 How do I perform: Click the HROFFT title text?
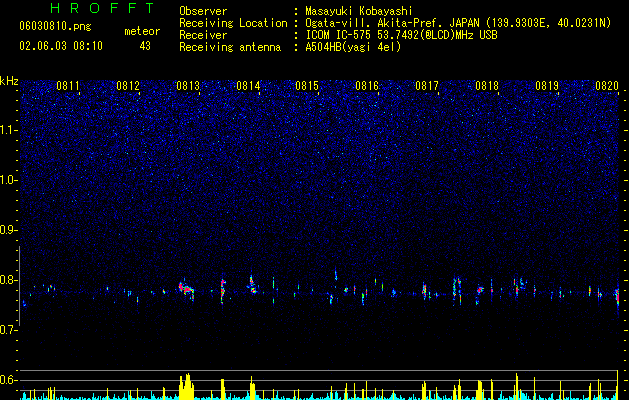coord(103,8)
